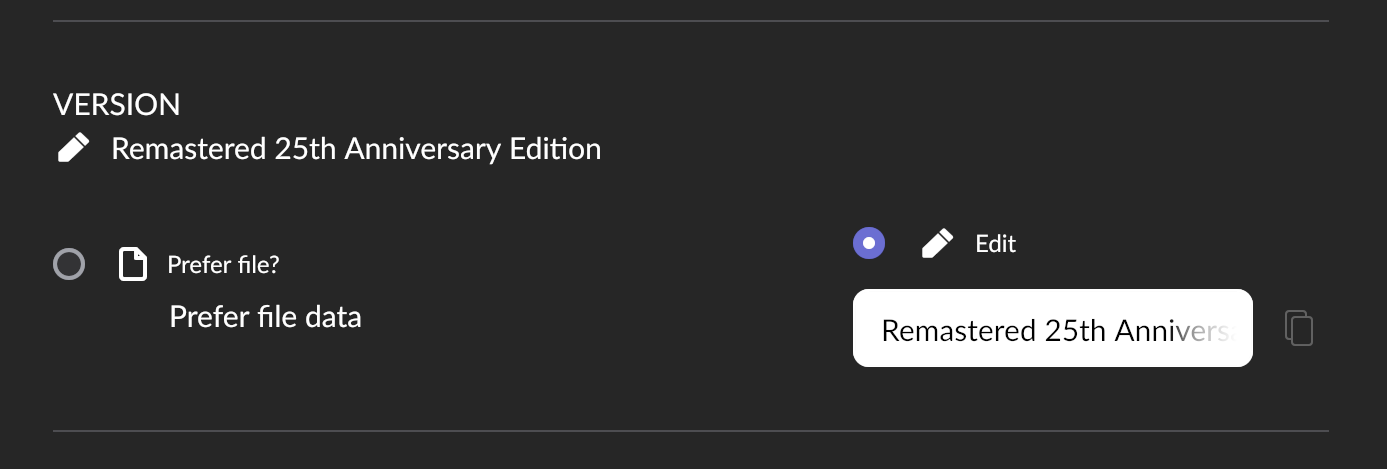Screen dimensions: 1387x469
Task: Copy the version value using the copy icon
Action: 1298,329
